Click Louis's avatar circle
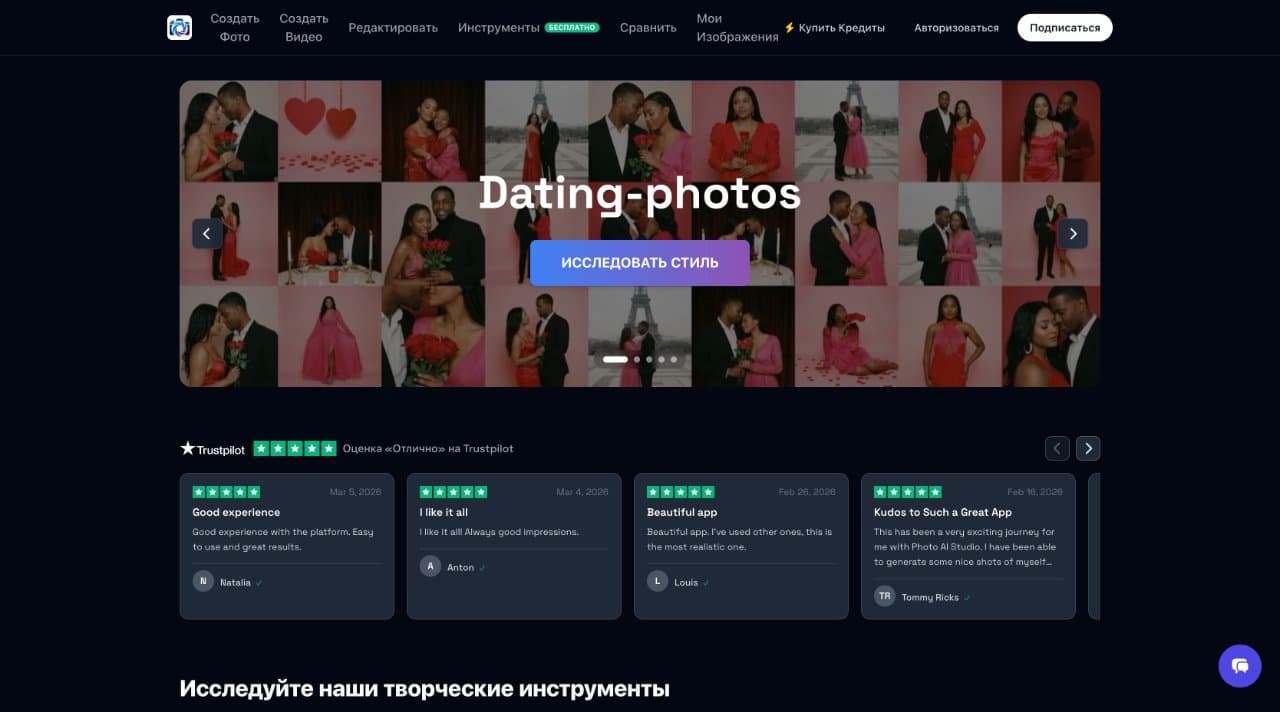Viewport: 1280px width, 712px height. coord(657,581)
